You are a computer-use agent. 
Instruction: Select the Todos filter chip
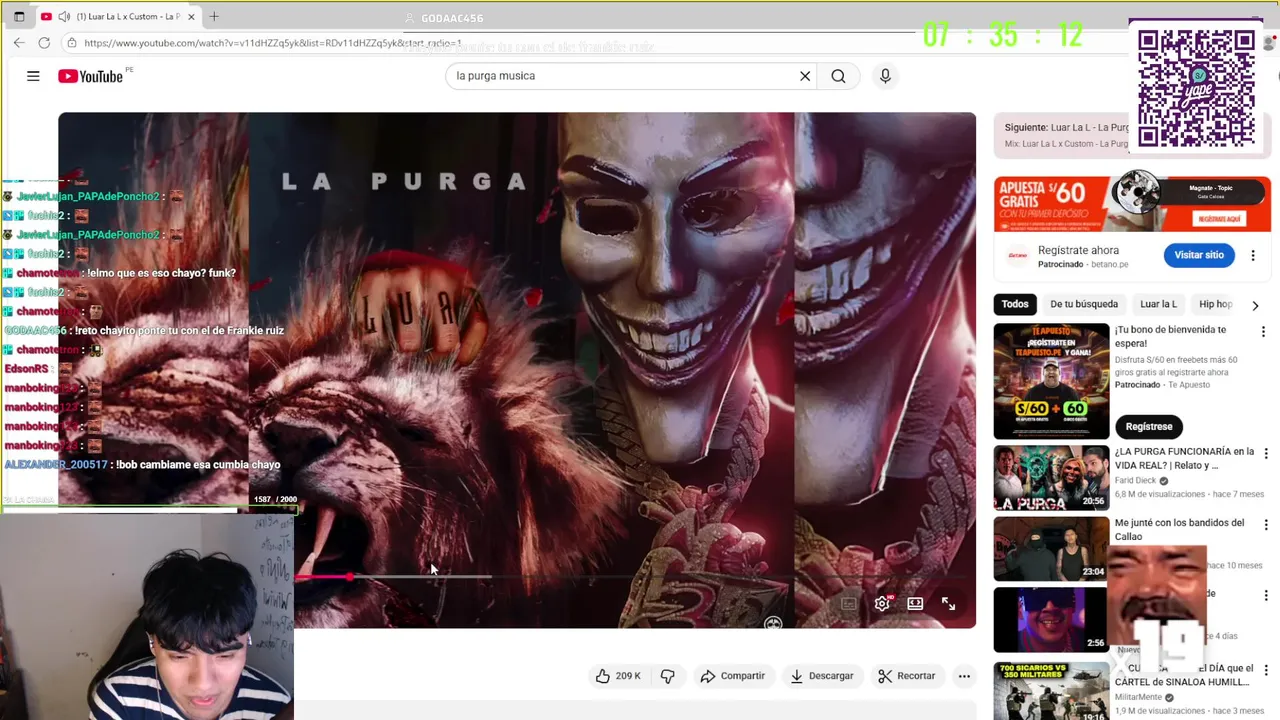pos(1015,304)
